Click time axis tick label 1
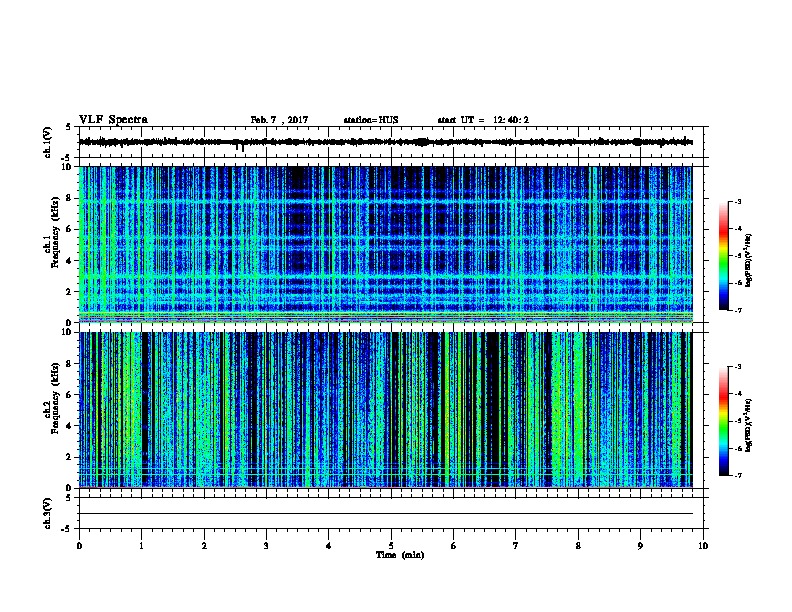Viewport: 792px width, 612px height. point(141,546)
